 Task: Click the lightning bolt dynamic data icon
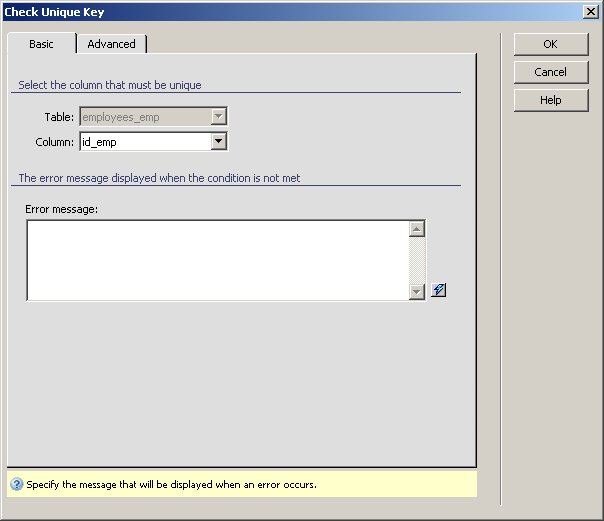click(x=439, y=291)
